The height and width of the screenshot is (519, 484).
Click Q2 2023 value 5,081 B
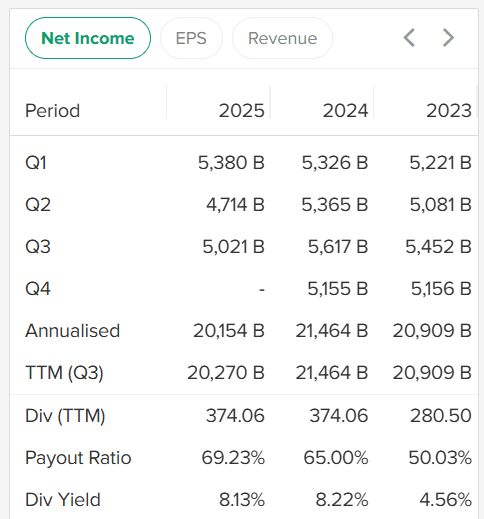[441, 204]
